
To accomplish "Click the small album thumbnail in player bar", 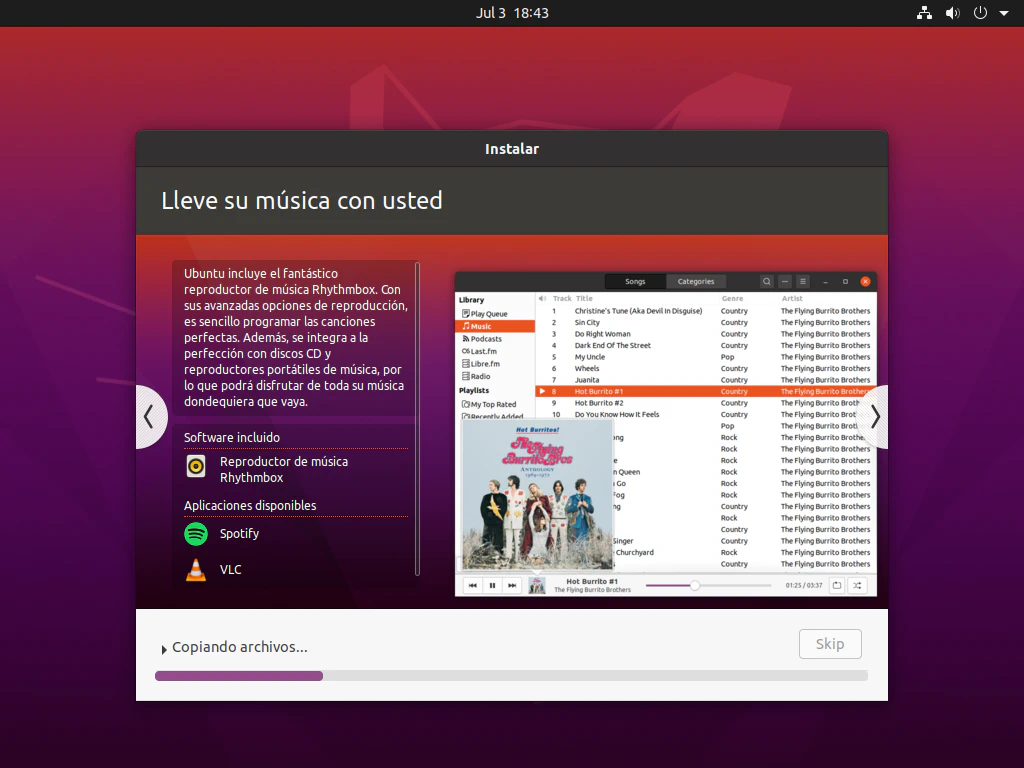I will pyautogui.click(x=537, y=586).
